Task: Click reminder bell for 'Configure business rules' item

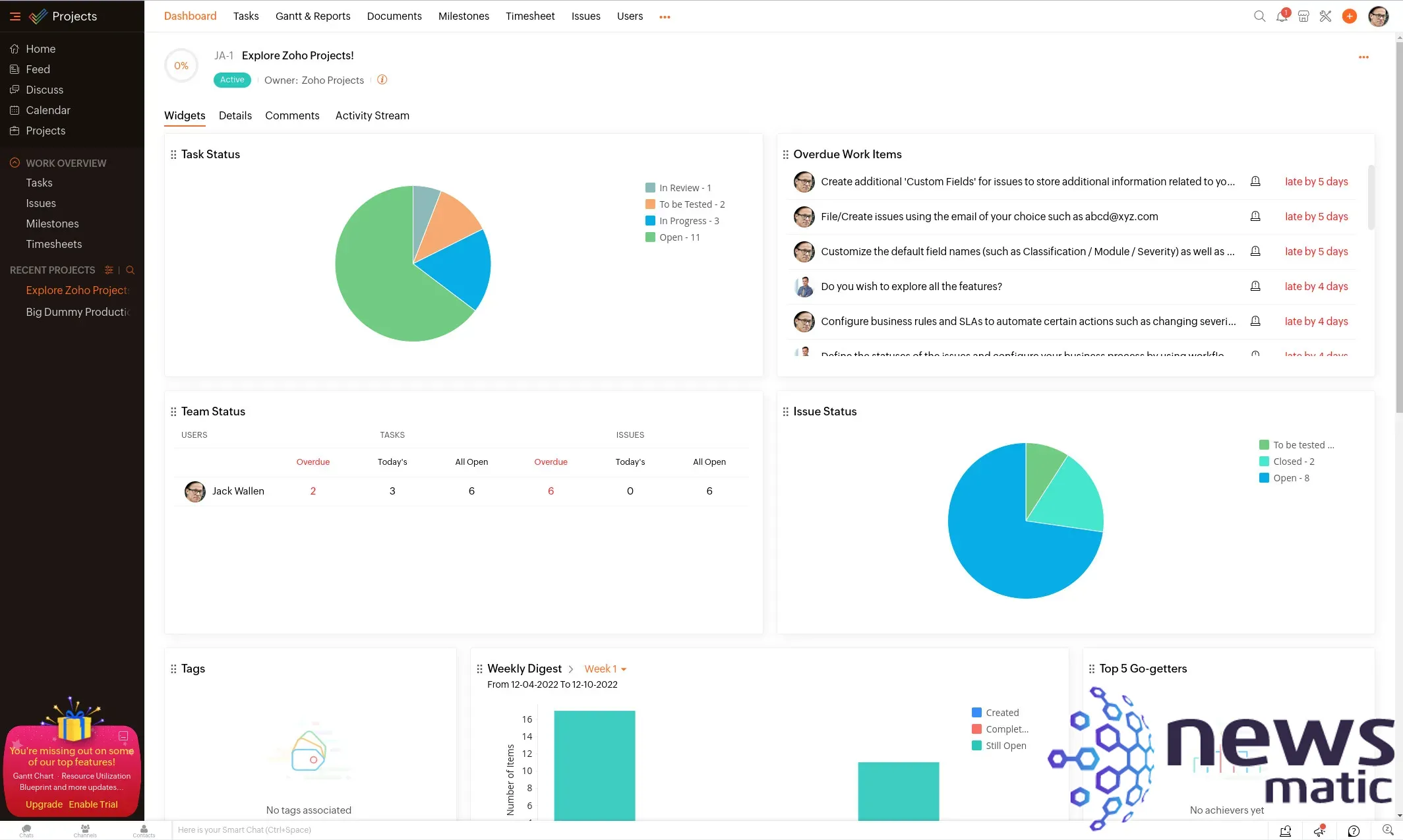Action: (x=1255, y=321)
